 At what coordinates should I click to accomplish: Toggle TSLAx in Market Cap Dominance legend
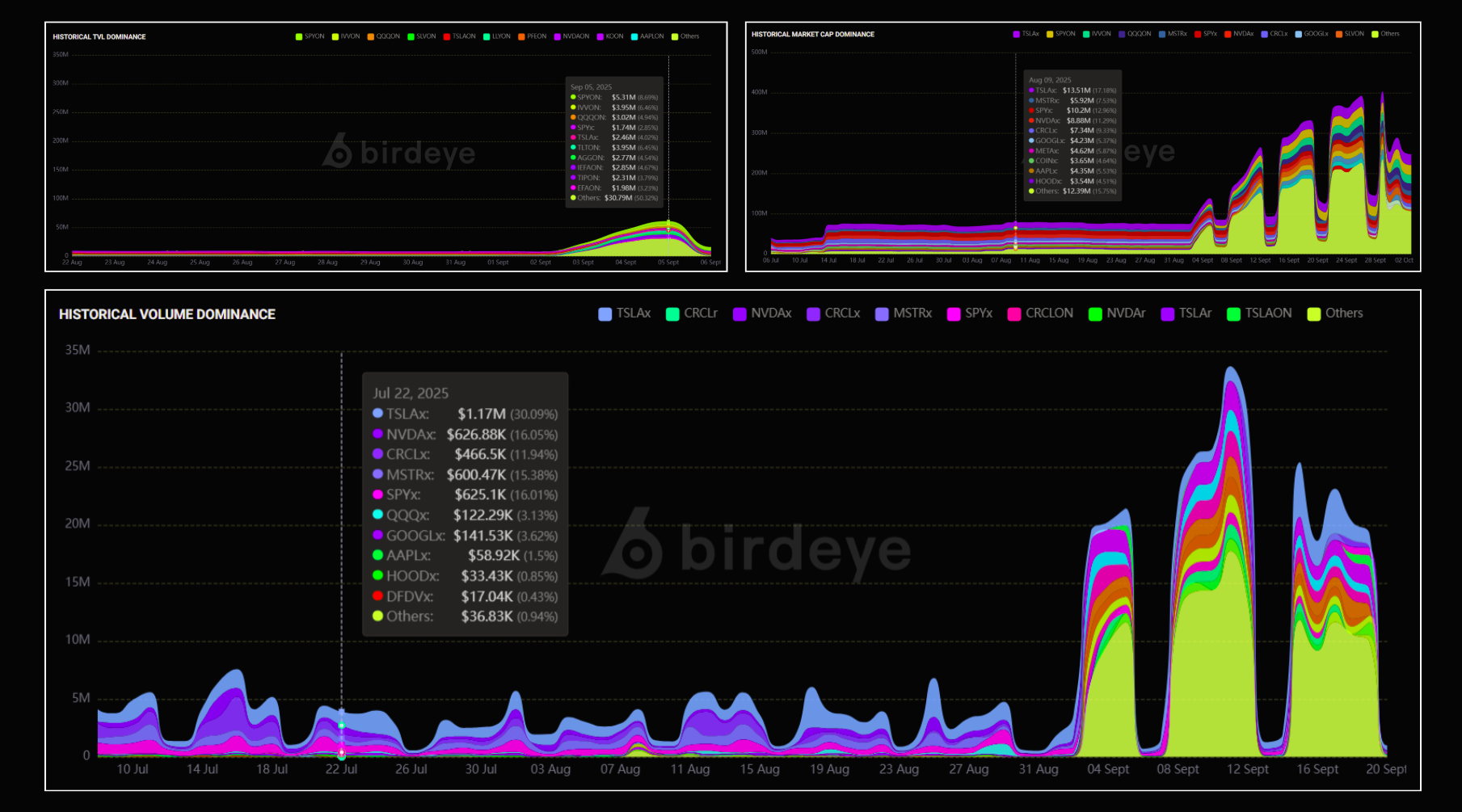coord(1026,34)
